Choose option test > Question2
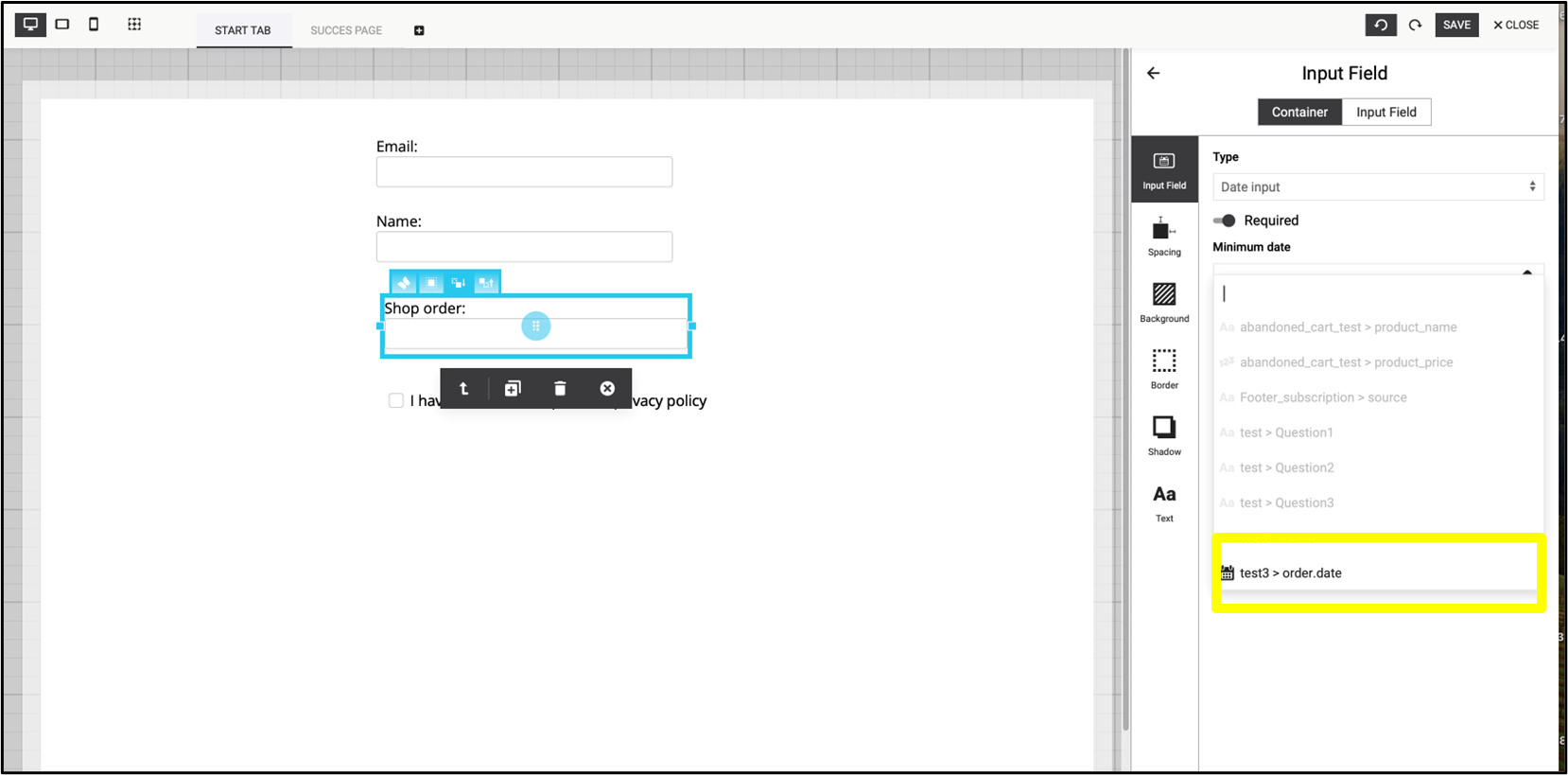 click(1379, 467)
